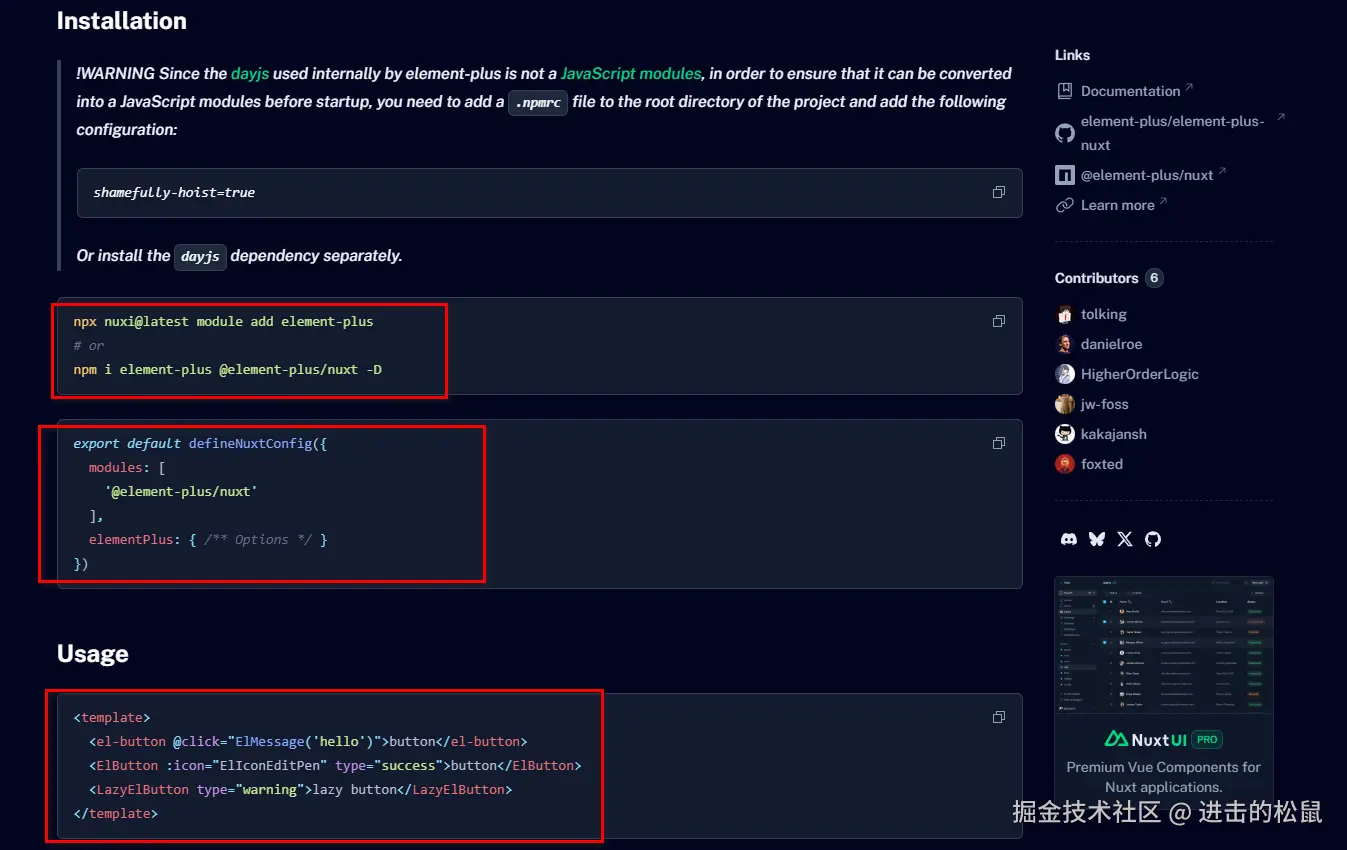The height and width of the screenshot is (850, 1347).
Task: Open the Discord social icon
Action: pos(1069,539)
